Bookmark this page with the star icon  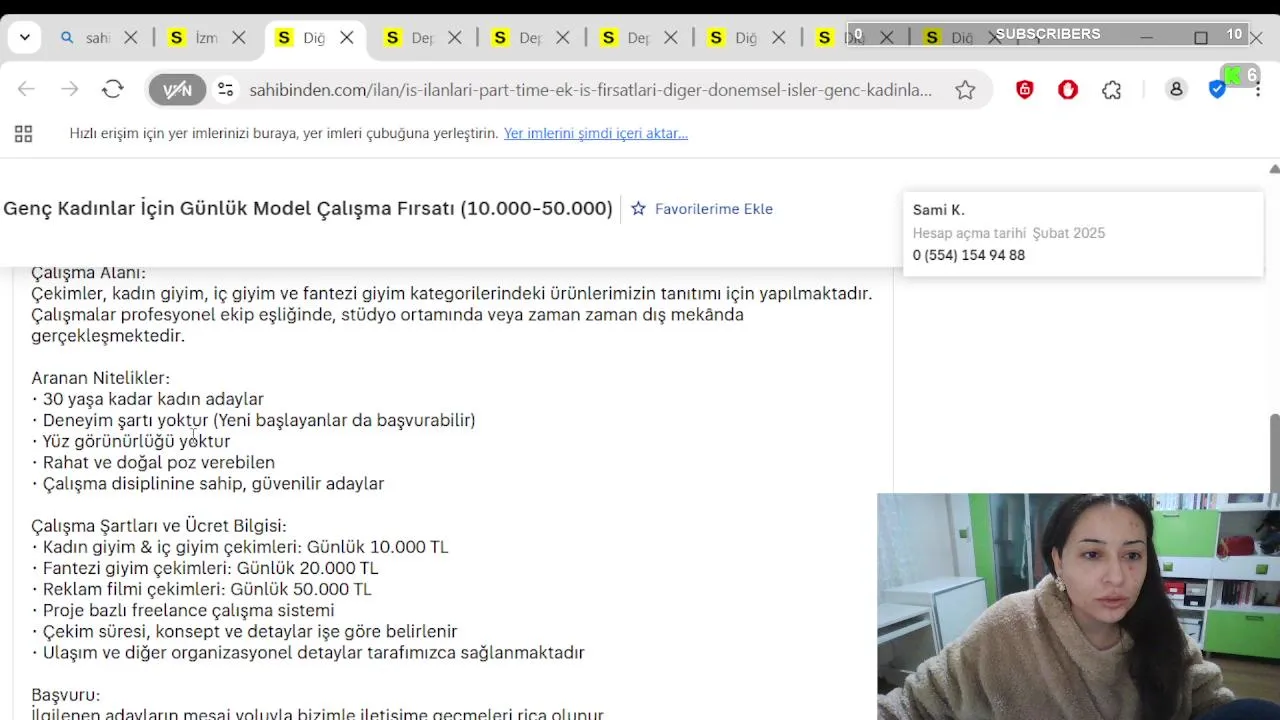pos(965,90)
